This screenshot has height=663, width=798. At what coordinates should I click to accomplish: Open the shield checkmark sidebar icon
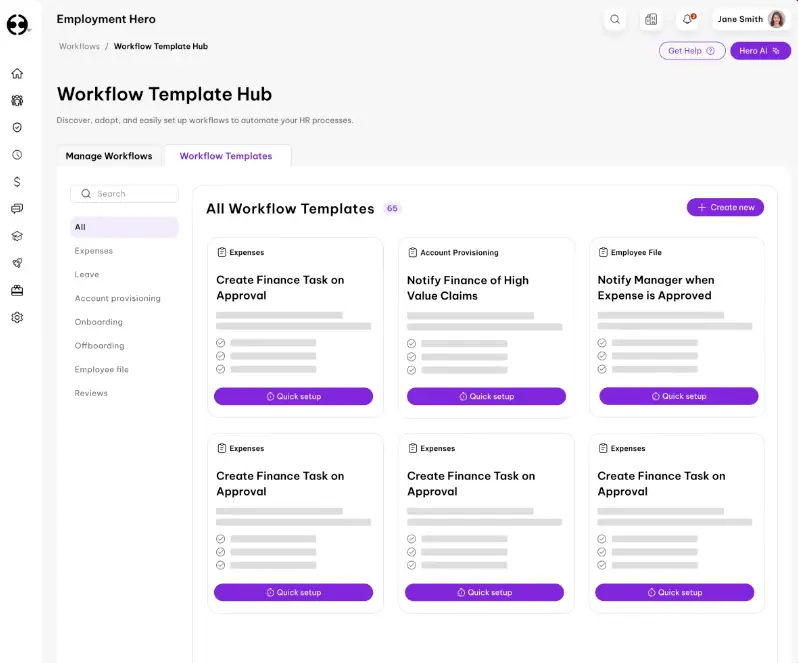(17, 127)
